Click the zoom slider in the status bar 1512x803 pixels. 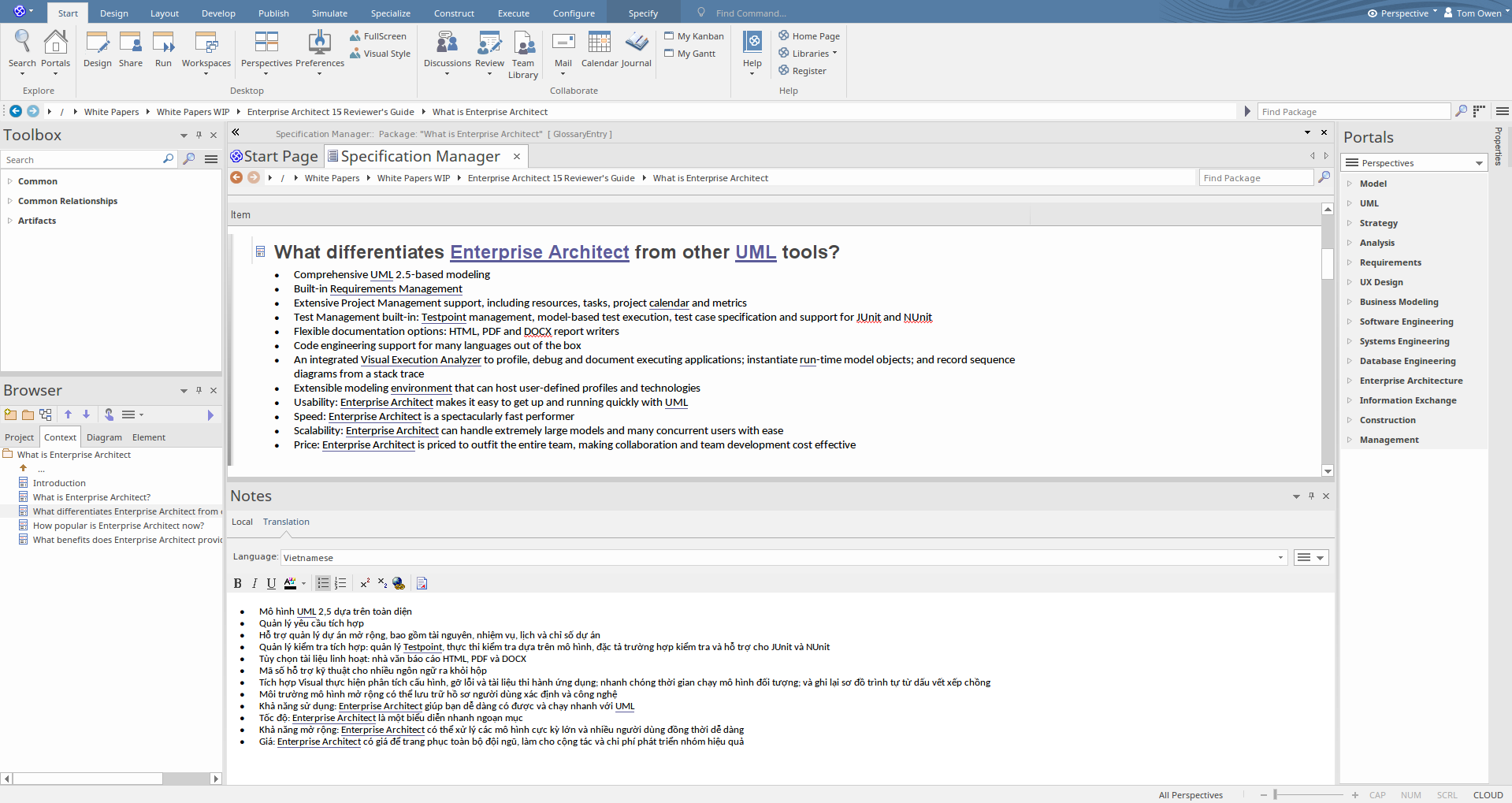coord(1275,795)
